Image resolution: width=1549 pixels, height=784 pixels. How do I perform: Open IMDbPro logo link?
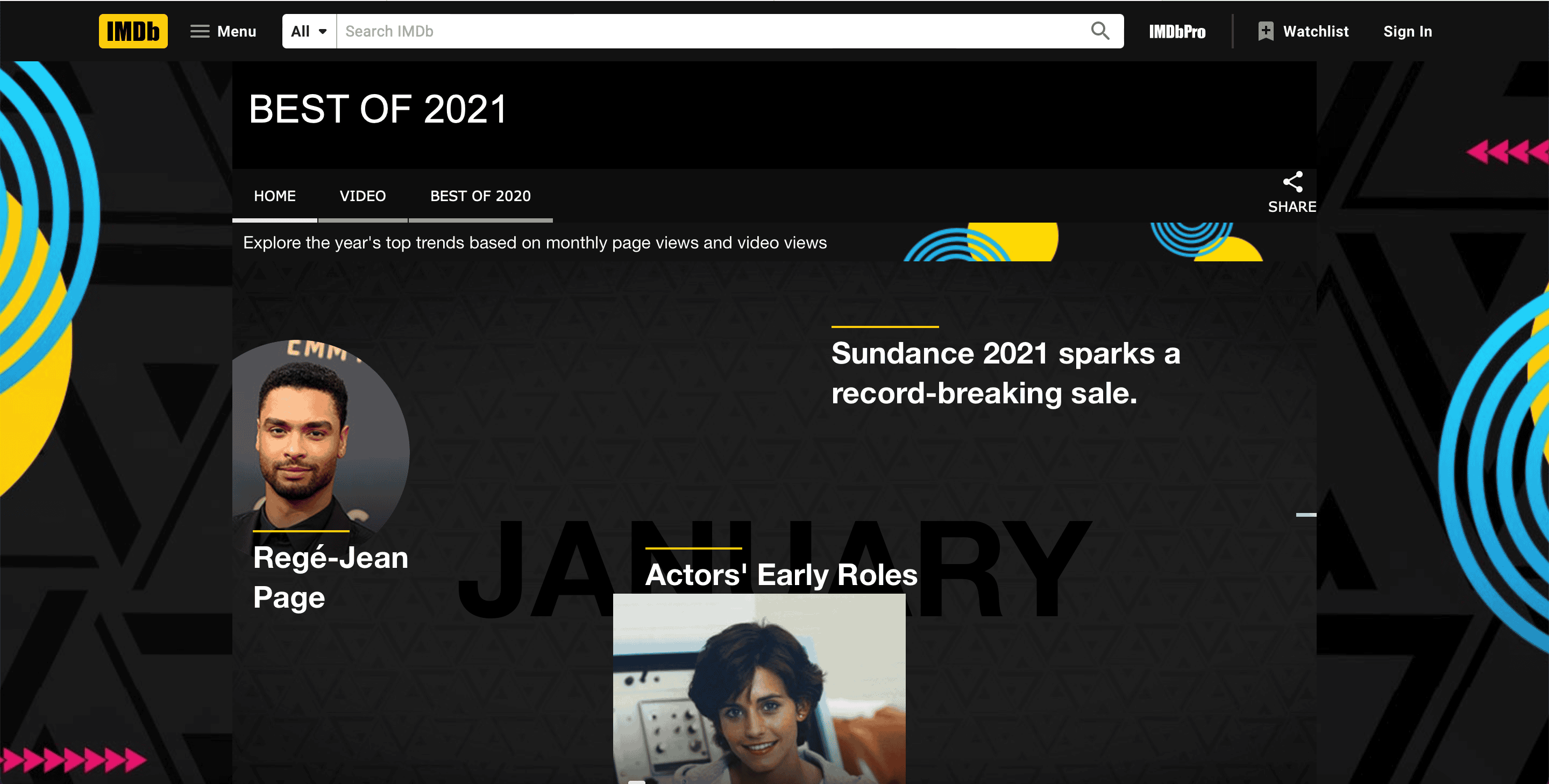tap(1177, 31)
